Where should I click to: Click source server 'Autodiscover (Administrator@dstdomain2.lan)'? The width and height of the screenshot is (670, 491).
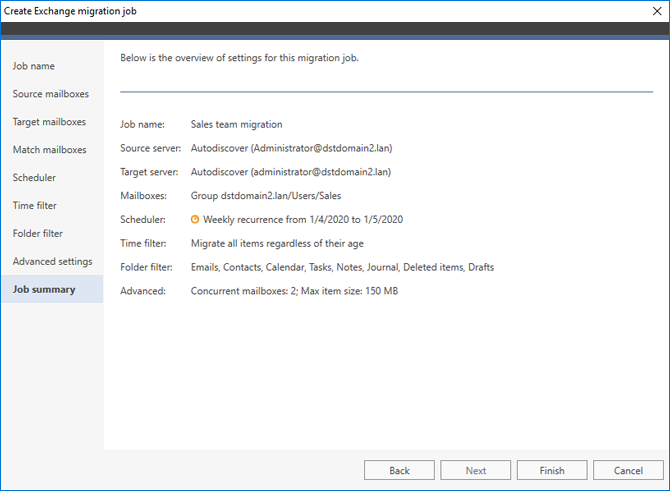pos(291,148)
